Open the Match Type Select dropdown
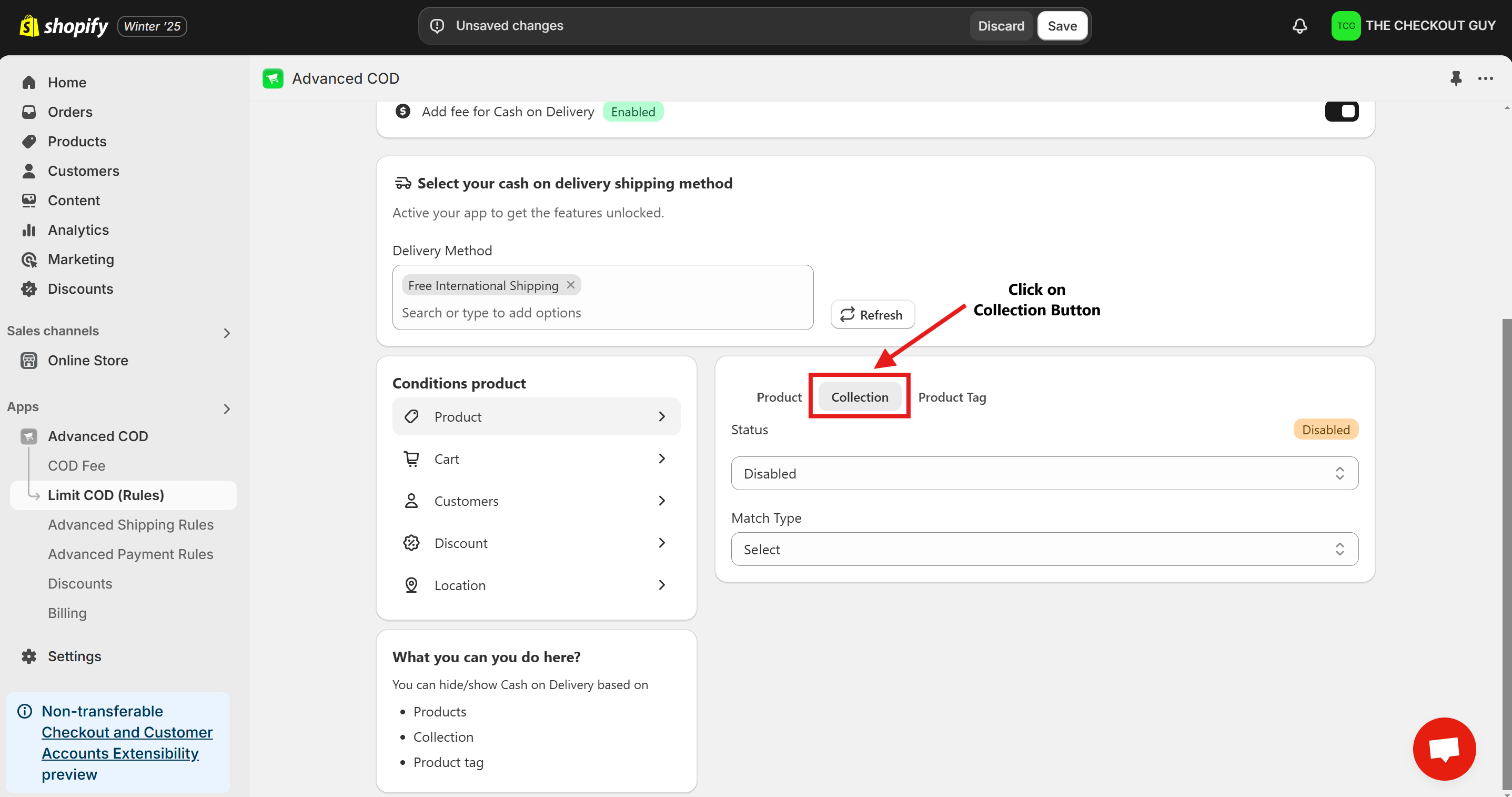Image resolution: width=1512 pixels, height=797 pixels. click(1044, 549)
